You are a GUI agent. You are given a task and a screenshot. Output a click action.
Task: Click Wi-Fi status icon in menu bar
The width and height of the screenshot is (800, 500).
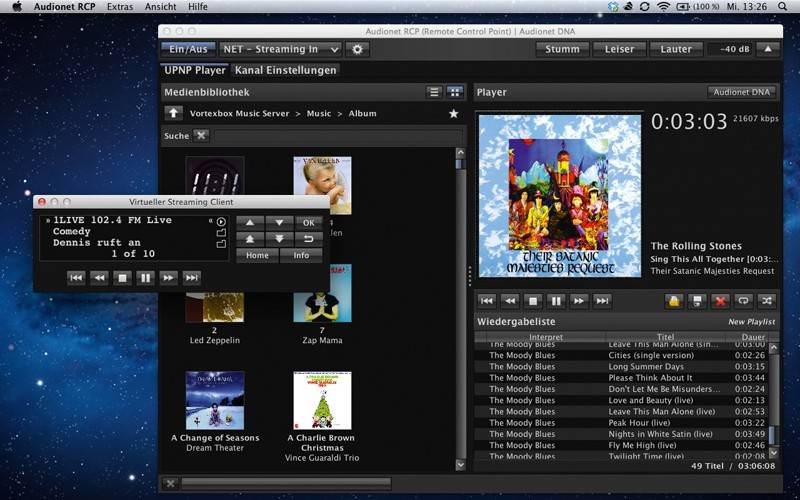pyautogui.click(x=663, y=7)
